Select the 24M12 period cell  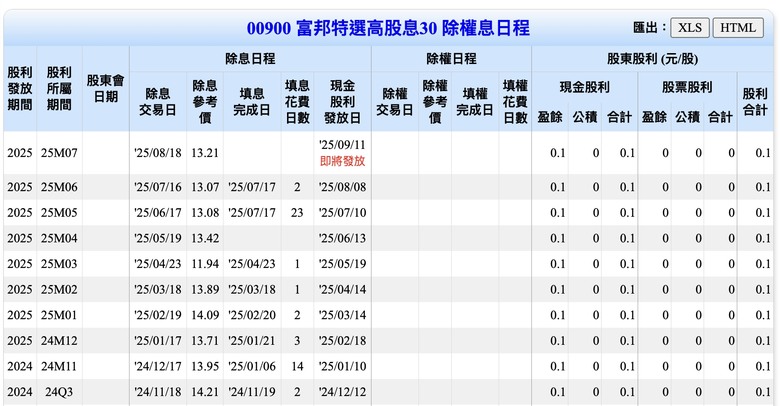(59, 341)
